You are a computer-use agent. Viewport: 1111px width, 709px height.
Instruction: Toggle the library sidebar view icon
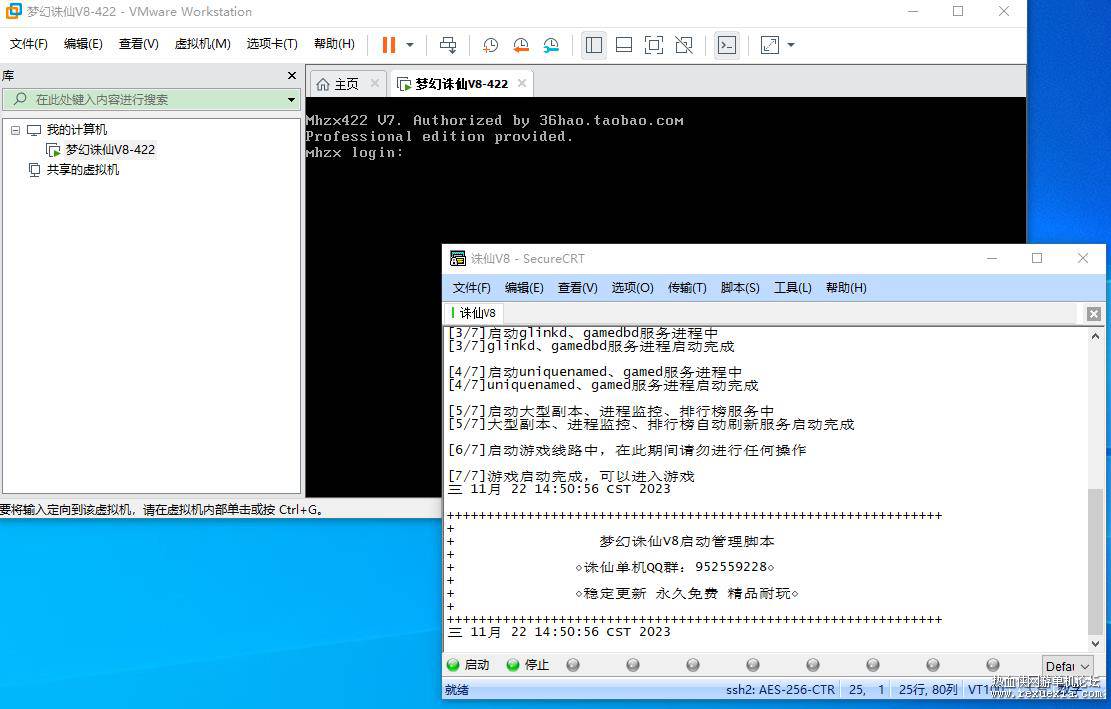click(594, 45)
